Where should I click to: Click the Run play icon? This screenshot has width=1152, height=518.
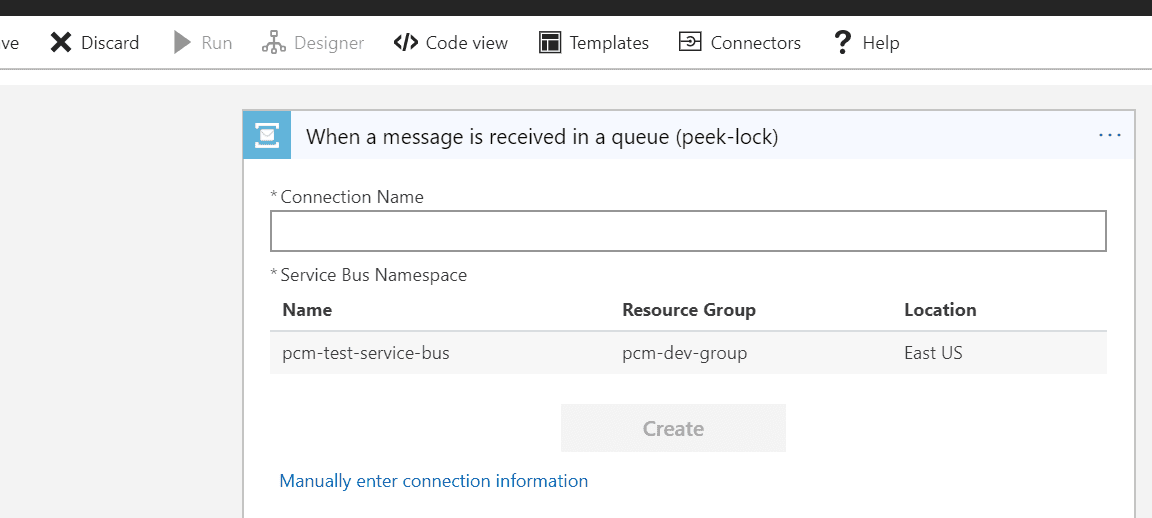coord(181,43)
